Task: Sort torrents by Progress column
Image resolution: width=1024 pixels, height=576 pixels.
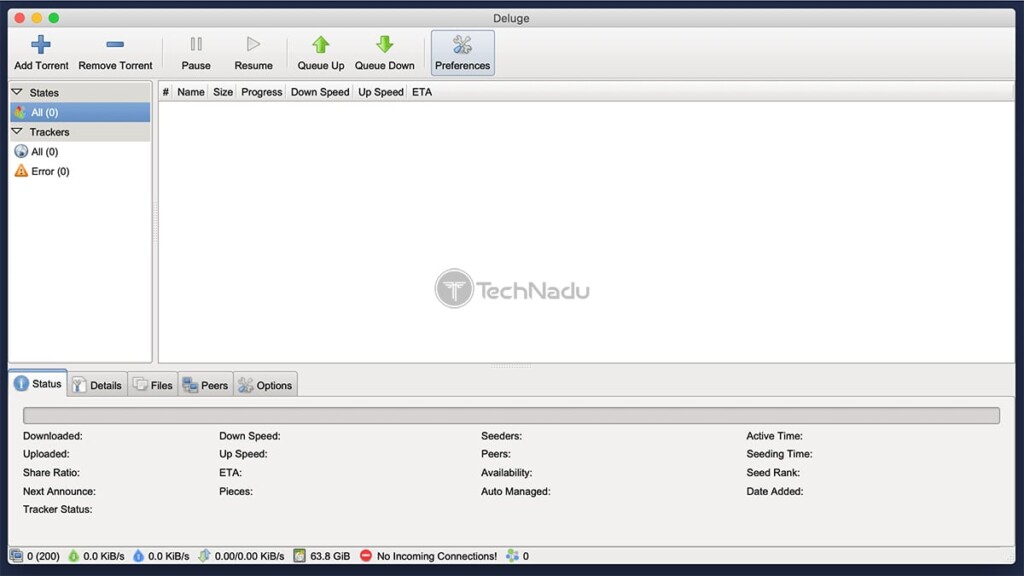Action: click(x=261, y=92)
